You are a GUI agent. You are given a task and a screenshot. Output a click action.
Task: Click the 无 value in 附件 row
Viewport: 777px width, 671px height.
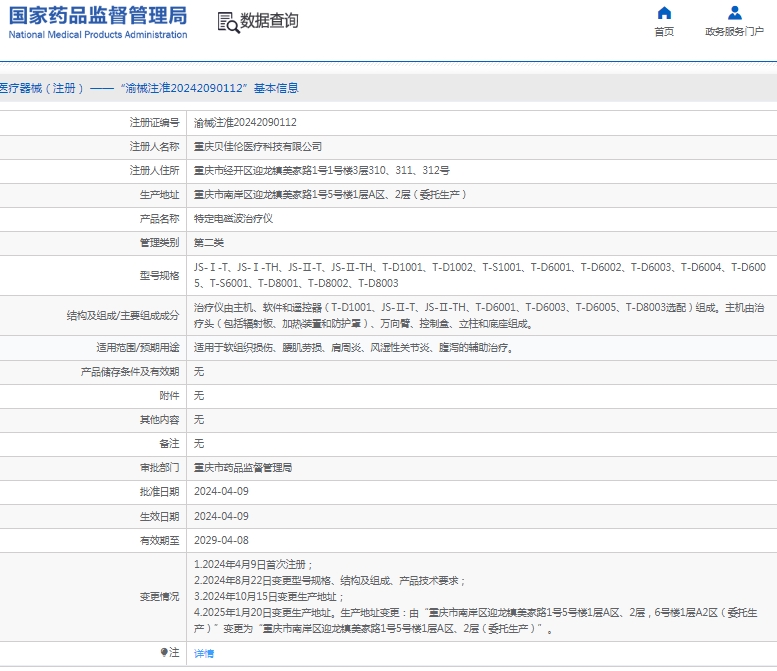pyautogui.click(x=199, y=396)
